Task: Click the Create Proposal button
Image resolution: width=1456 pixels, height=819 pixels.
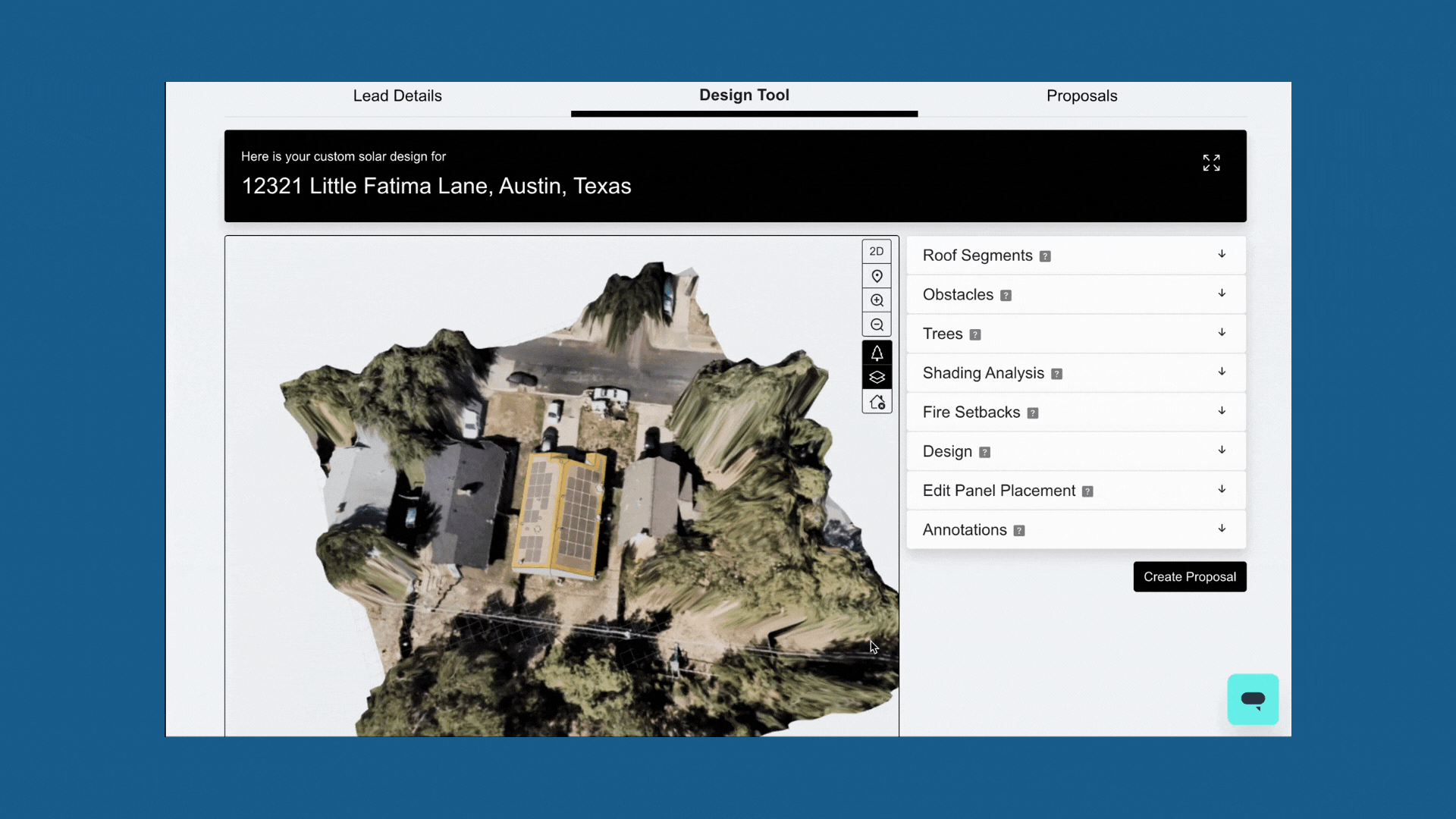Action: (x=1189, y=576)
